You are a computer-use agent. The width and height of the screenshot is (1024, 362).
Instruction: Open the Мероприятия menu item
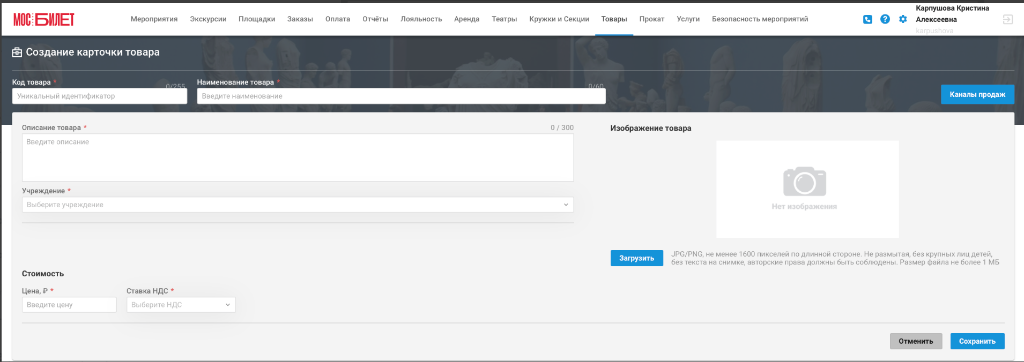[154, 20]
